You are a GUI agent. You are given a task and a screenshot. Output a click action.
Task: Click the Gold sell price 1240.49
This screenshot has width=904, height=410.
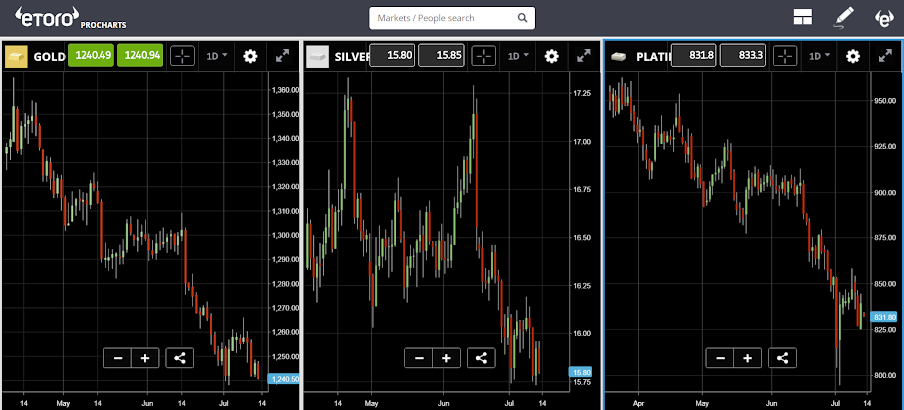[x=91, y=56]
